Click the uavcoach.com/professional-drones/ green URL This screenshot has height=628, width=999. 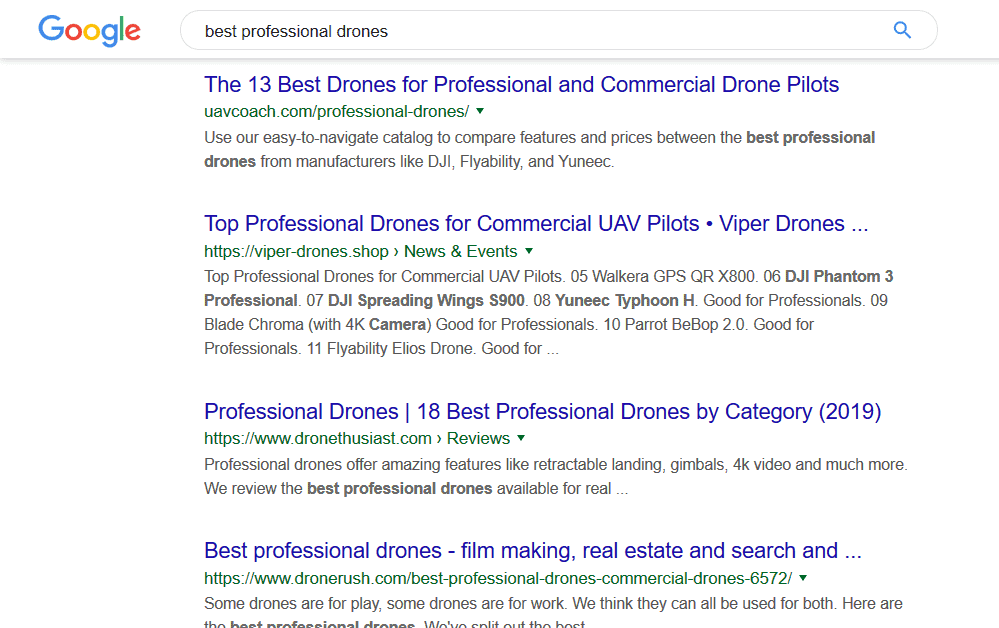[336, 111]
